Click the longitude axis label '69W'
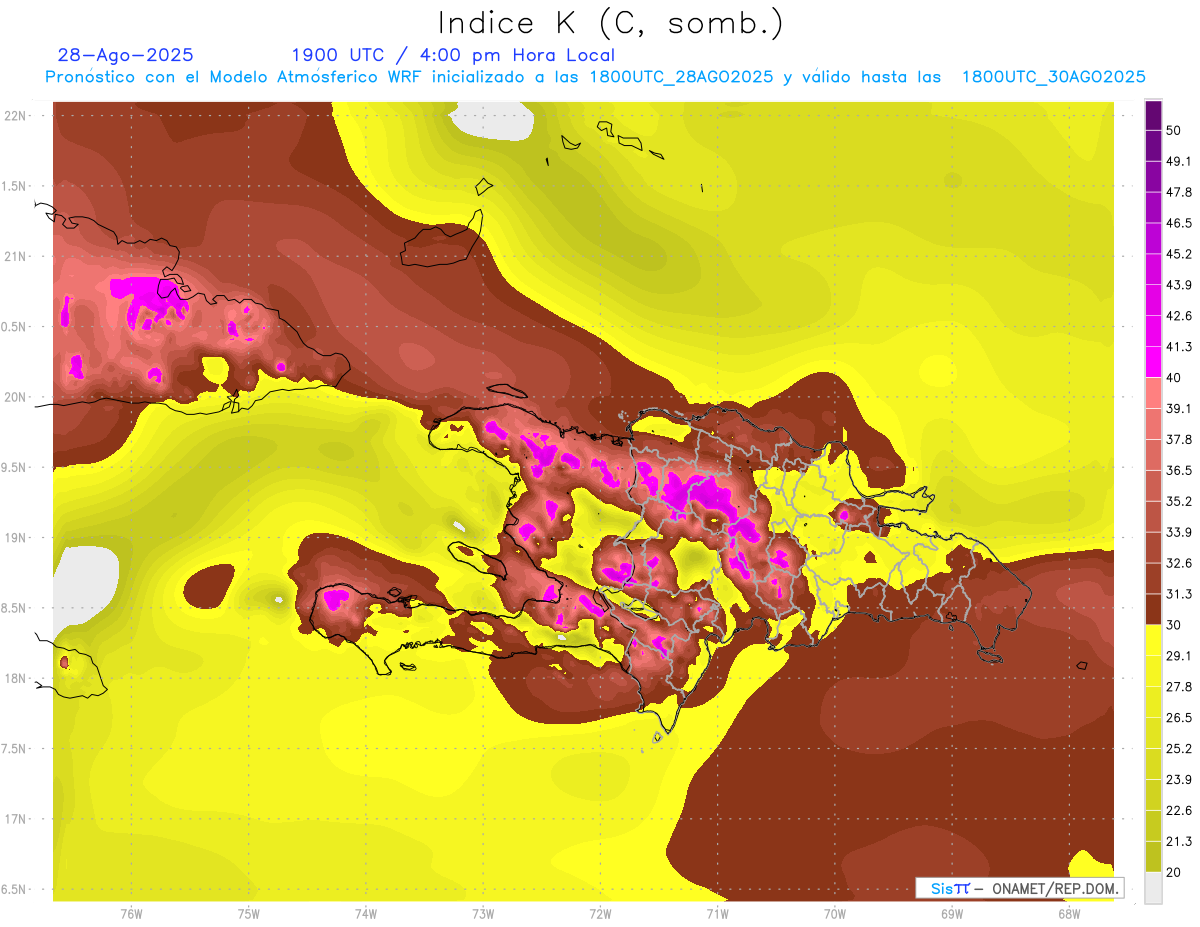This screenshot has width=1200, height=927. pyautogui.click(x=952, y=913)
